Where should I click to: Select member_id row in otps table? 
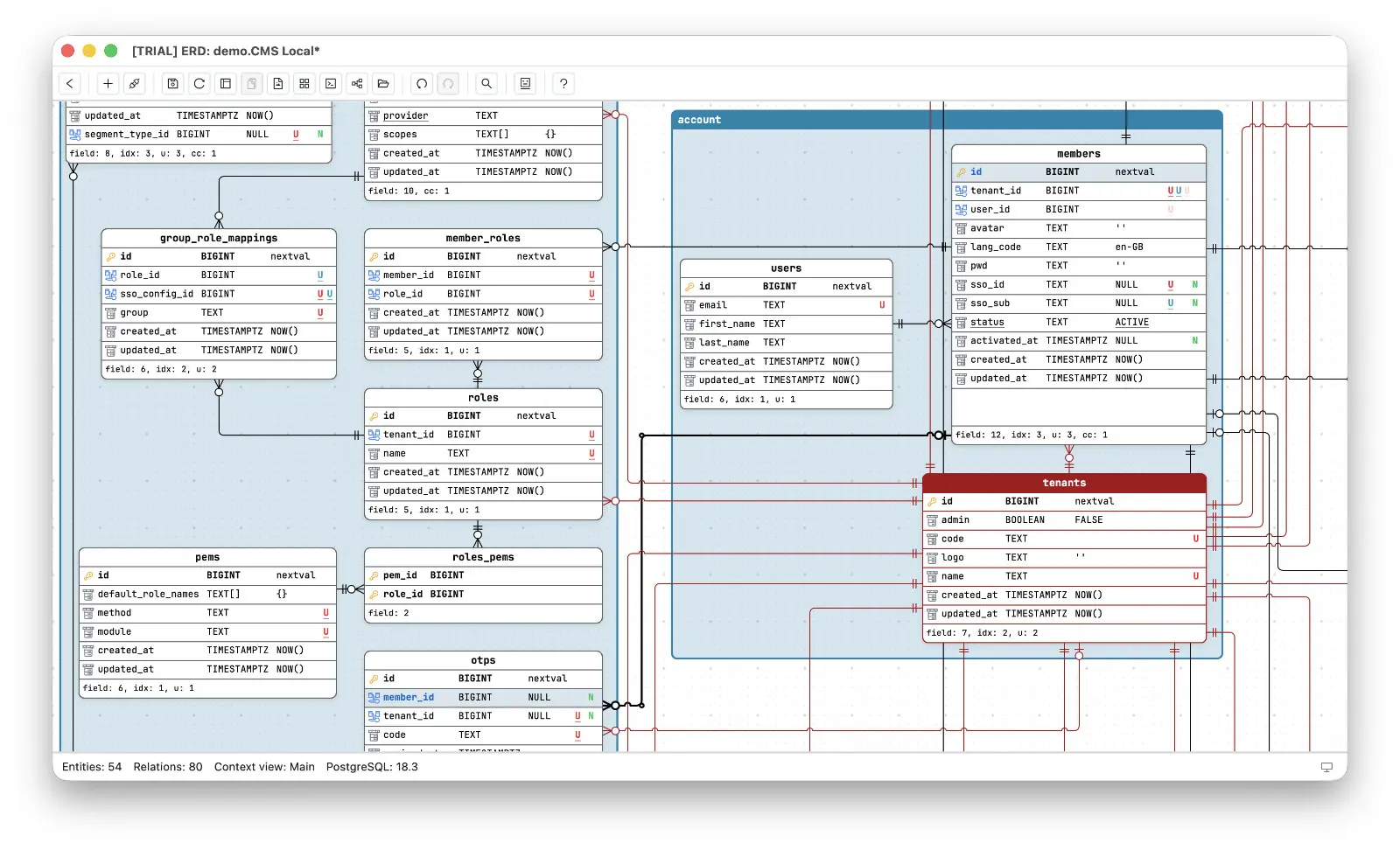tap(483, 698)
